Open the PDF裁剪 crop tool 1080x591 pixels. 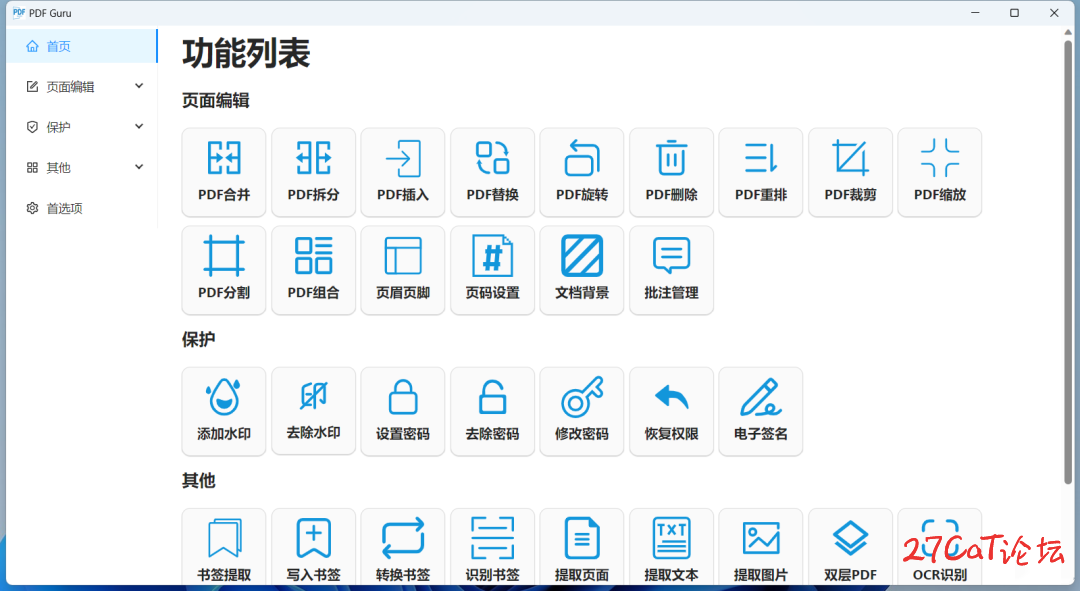point(851,172)
